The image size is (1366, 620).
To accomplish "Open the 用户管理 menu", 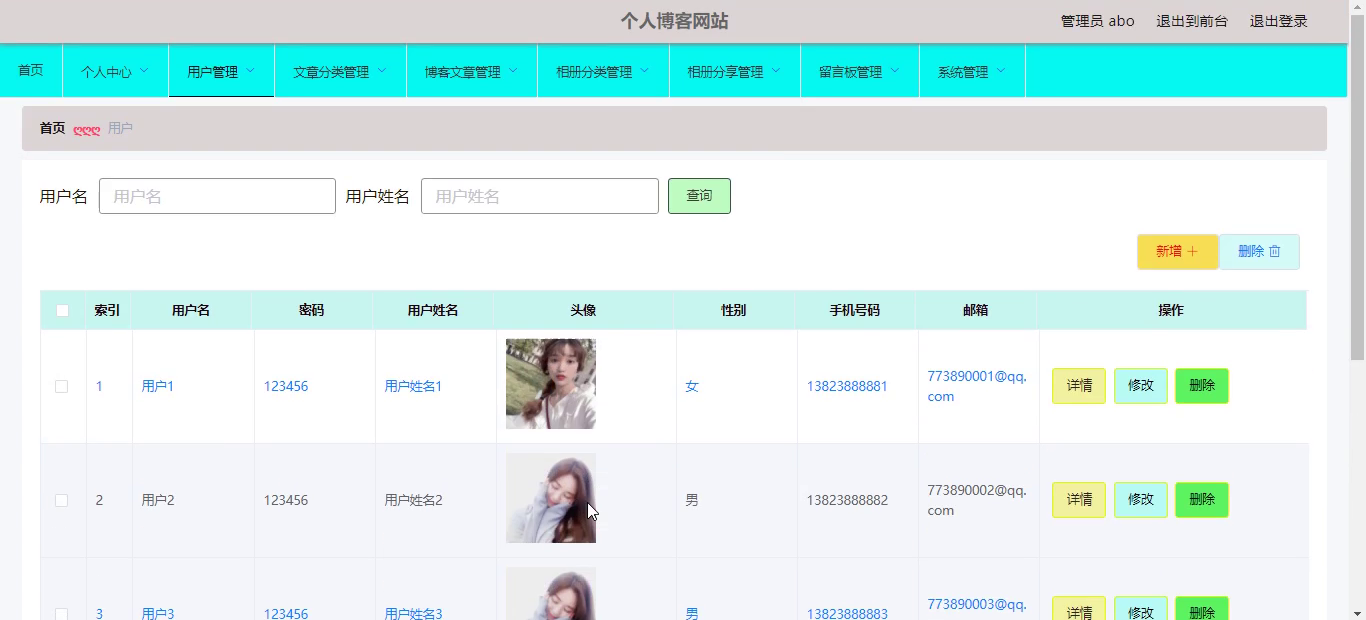I will [x=221, y=71].
